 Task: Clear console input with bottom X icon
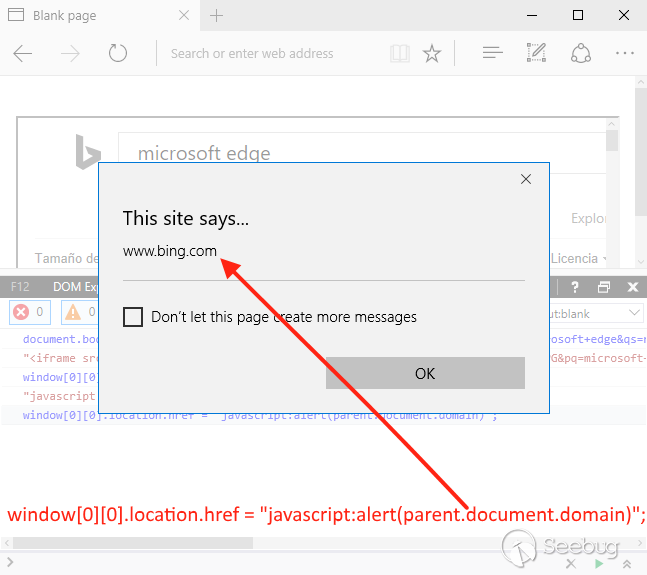(571, 563)
